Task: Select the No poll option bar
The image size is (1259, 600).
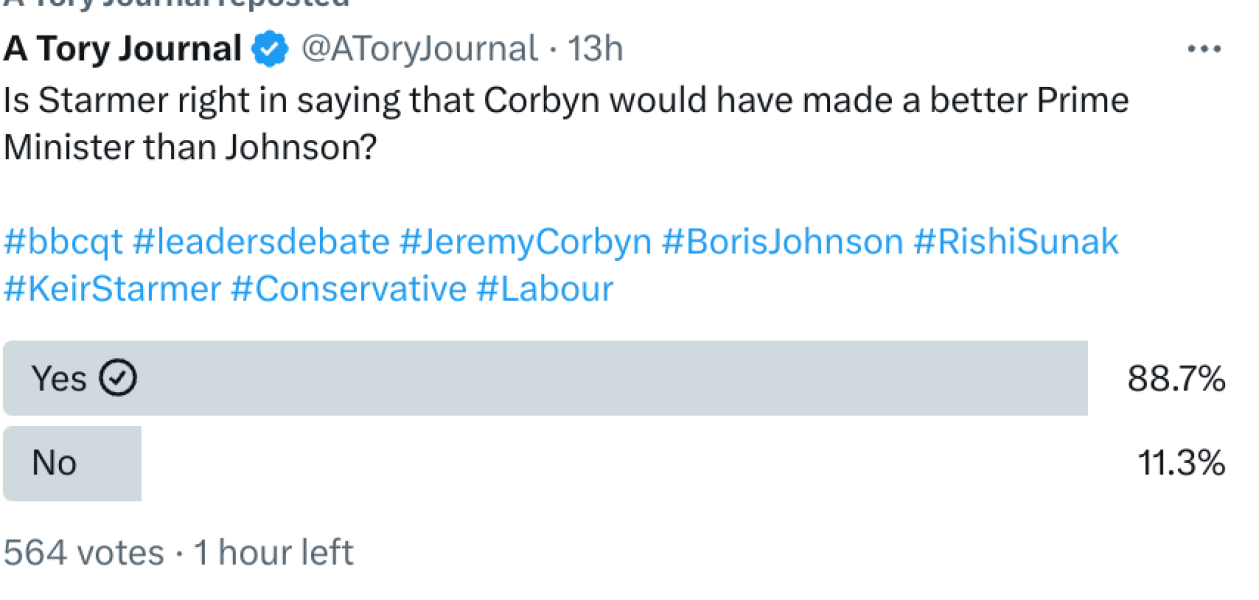Action: pos(72,463)
